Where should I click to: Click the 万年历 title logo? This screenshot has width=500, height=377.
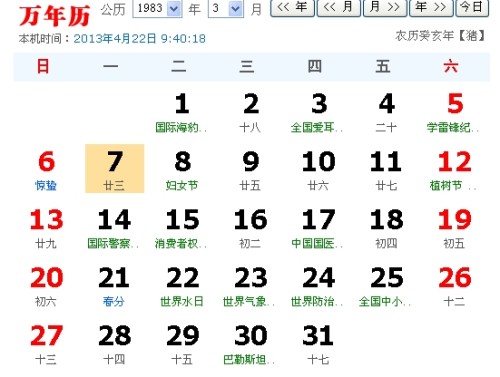[55, 16]
